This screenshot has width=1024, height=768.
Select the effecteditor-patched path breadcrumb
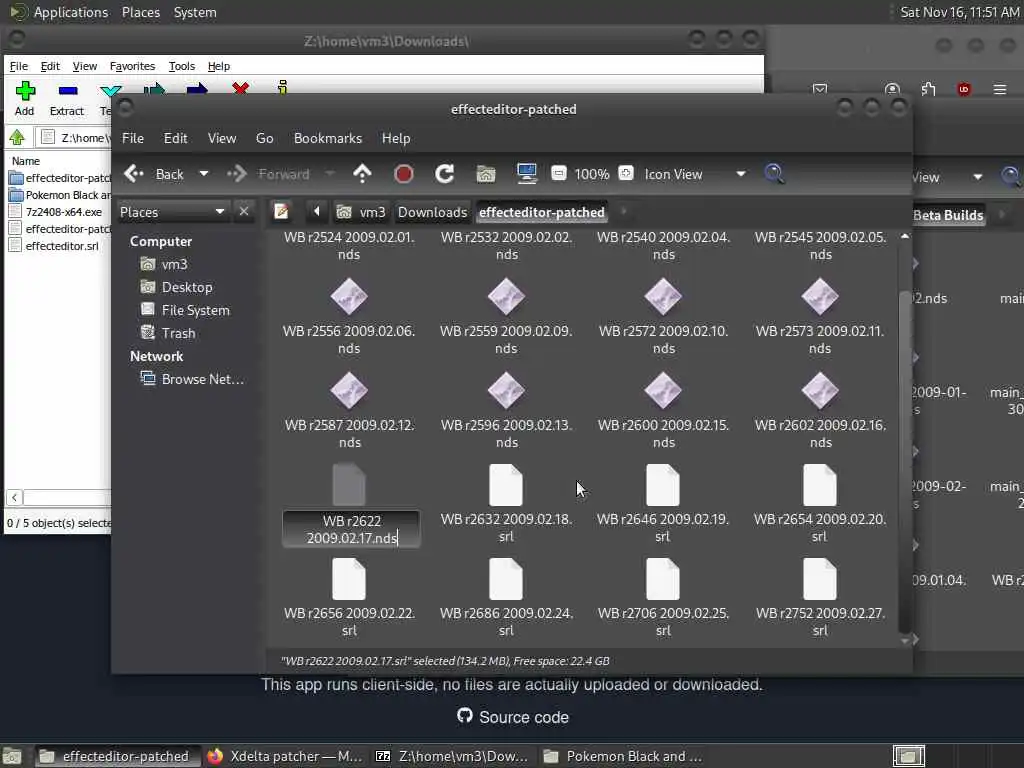tap(541, 212)
